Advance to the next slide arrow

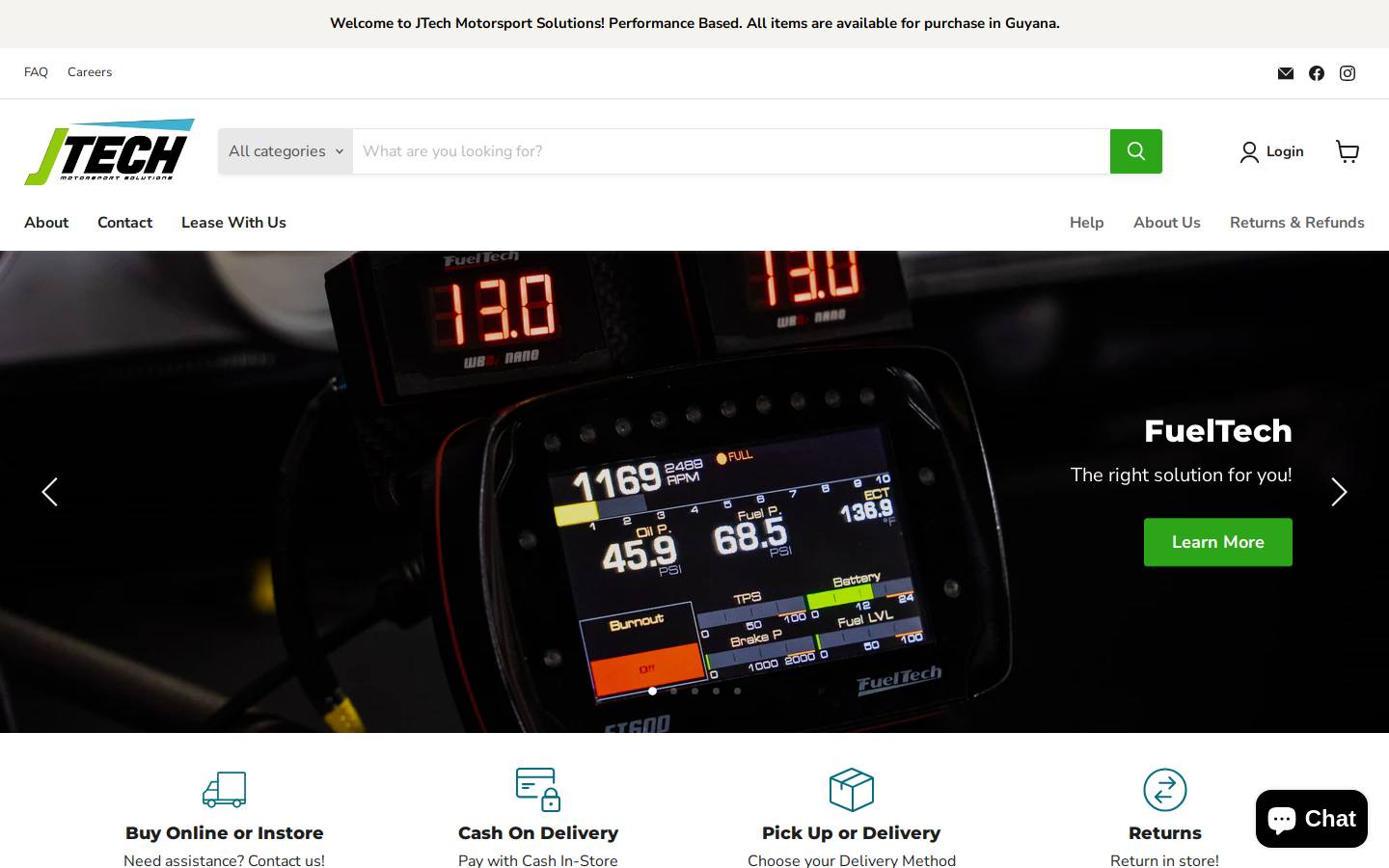pyautogui.click(x=1339, y=492)
